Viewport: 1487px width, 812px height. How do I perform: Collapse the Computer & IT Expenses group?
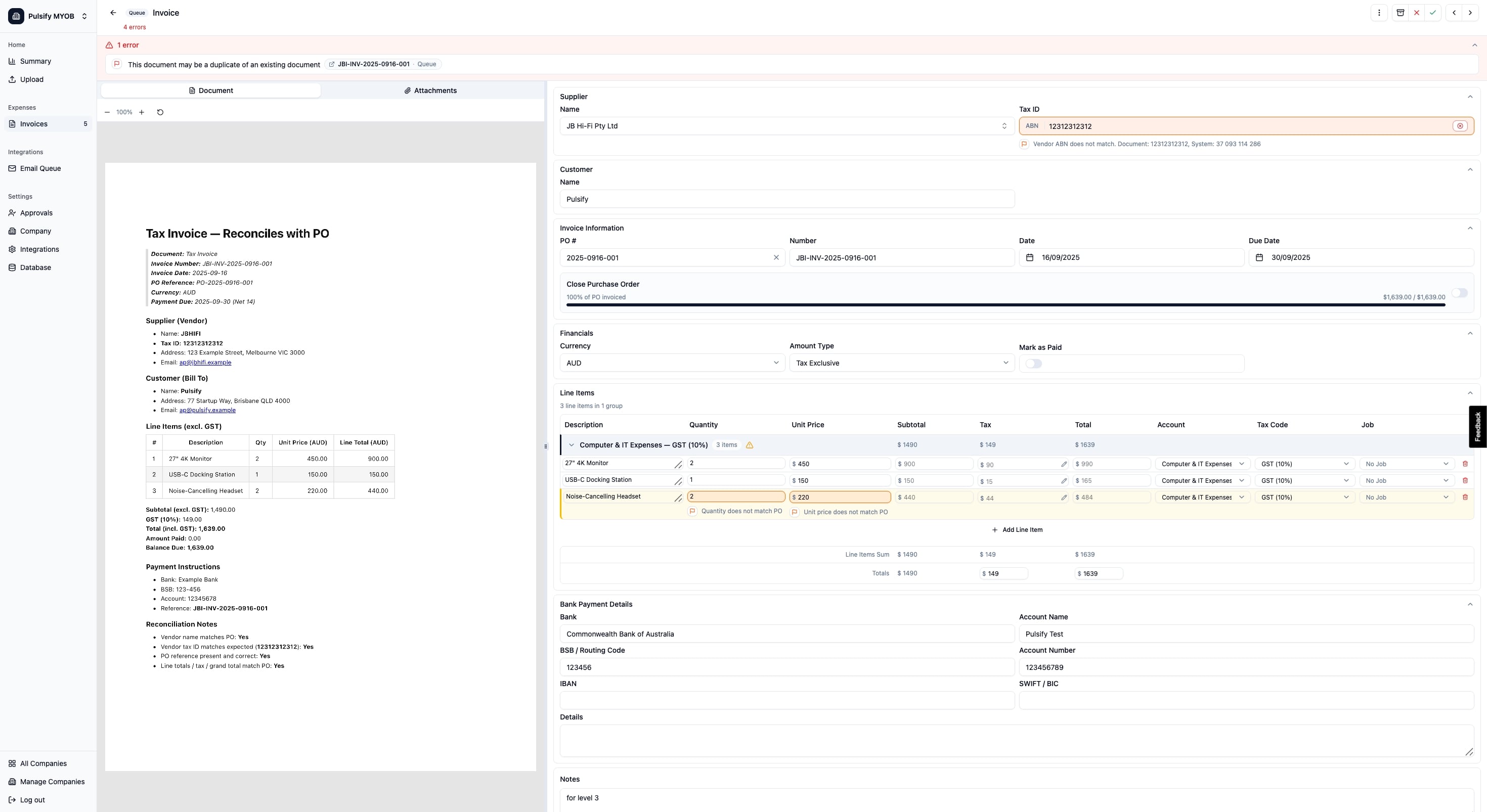pos(572,445)
